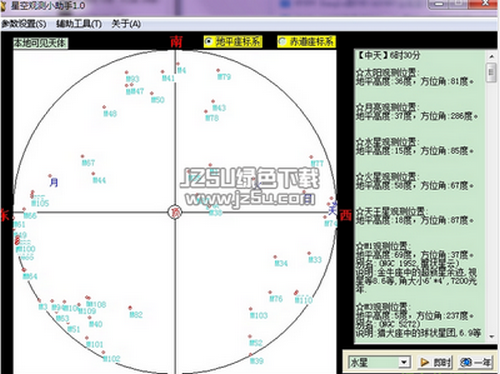Click the M1观测位置 entry text
Viewport: 500px width, 374px height.
tap(383, 246)
